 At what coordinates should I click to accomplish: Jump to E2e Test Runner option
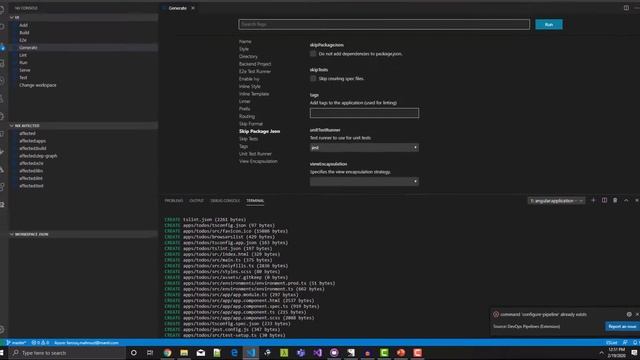coord(255,71)
